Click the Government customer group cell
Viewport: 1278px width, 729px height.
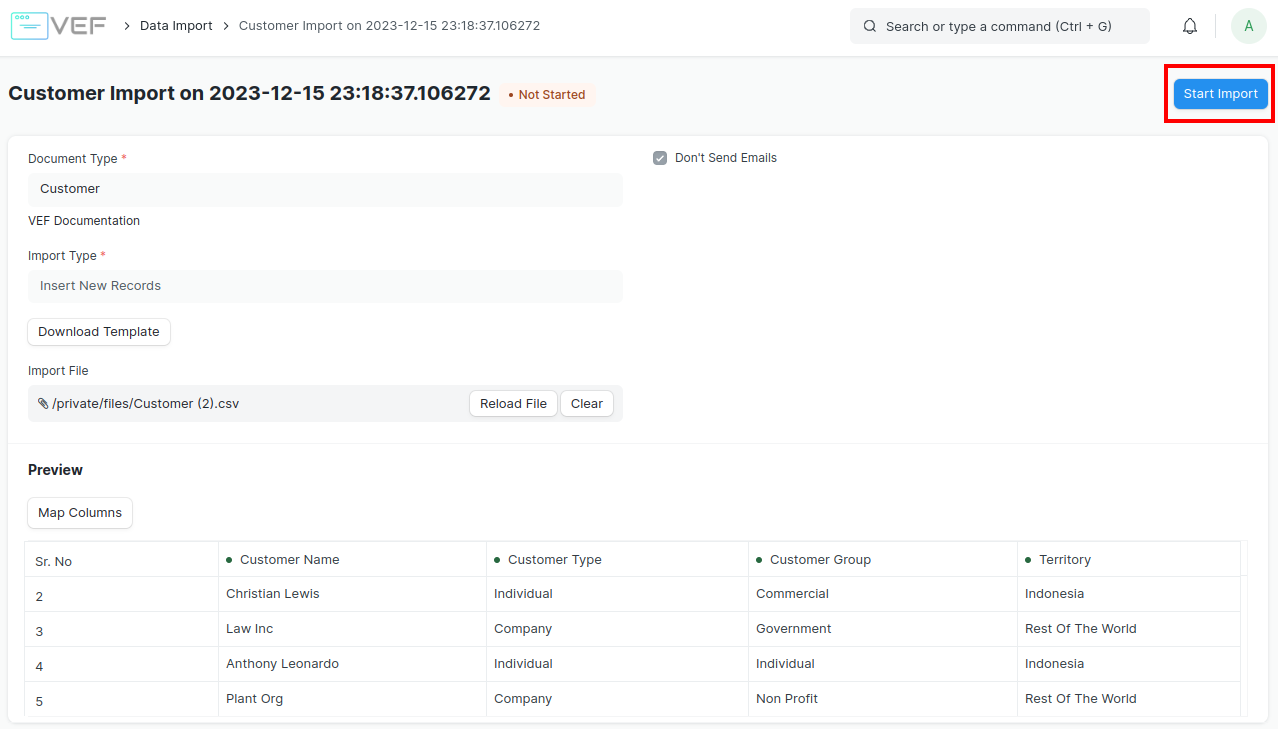883,629
